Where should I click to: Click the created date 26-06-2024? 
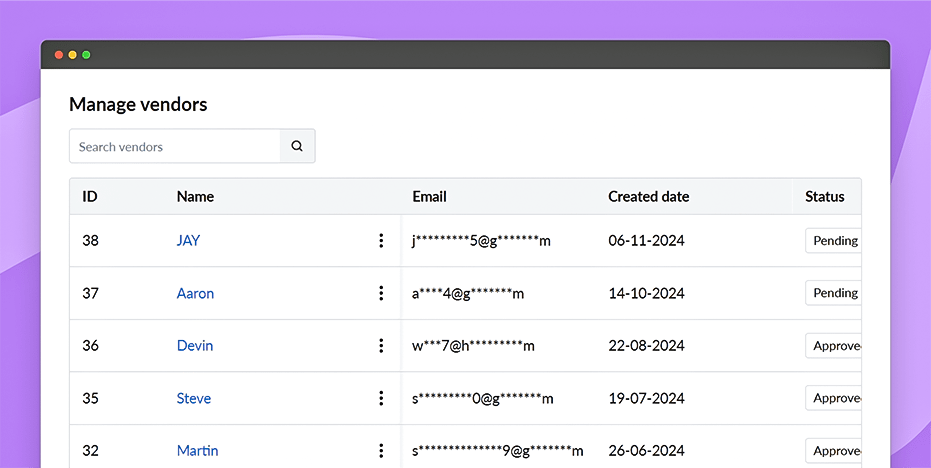point(647,451)
